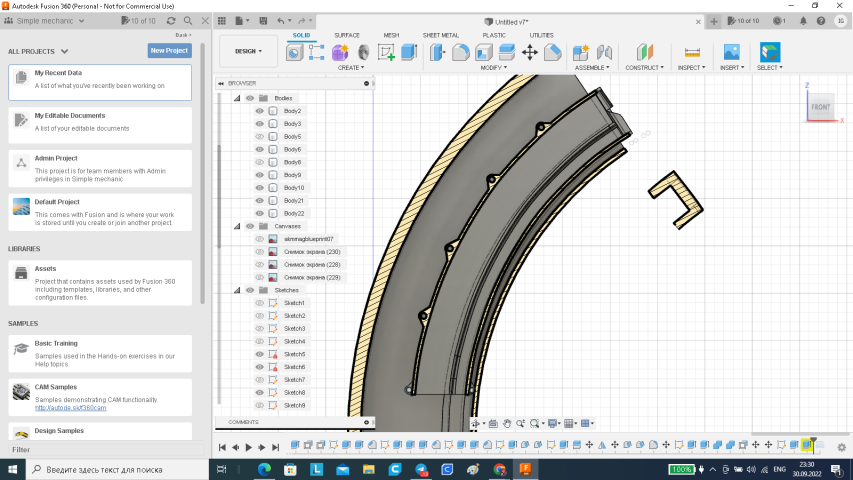Refresh the data panel

pyautogui.click(x=171, y=21)
